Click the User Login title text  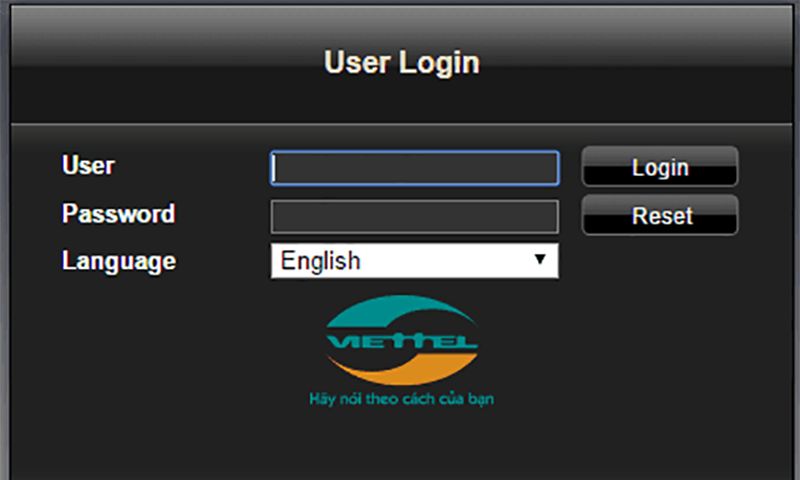[x=401, y=63]
